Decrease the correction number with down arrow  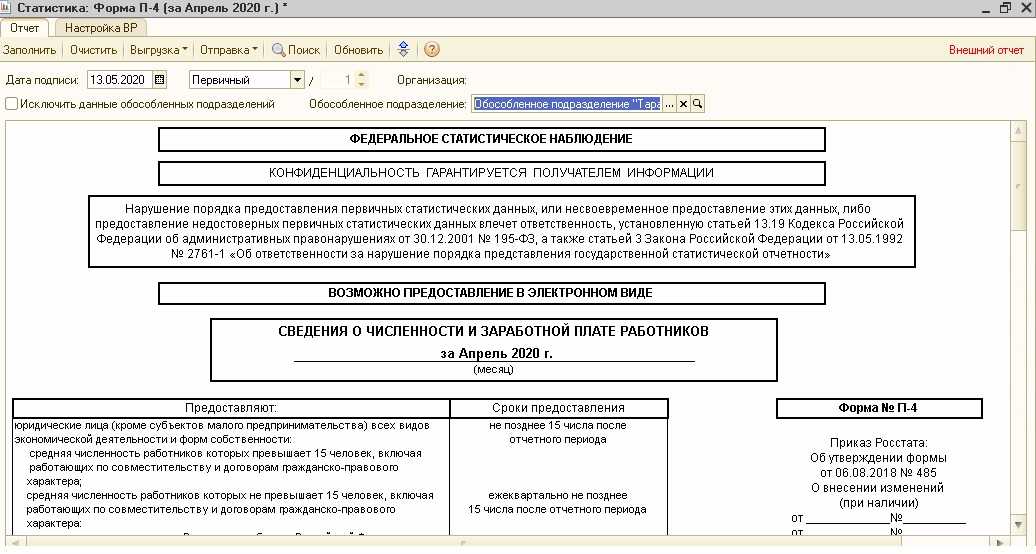[361, 84]
